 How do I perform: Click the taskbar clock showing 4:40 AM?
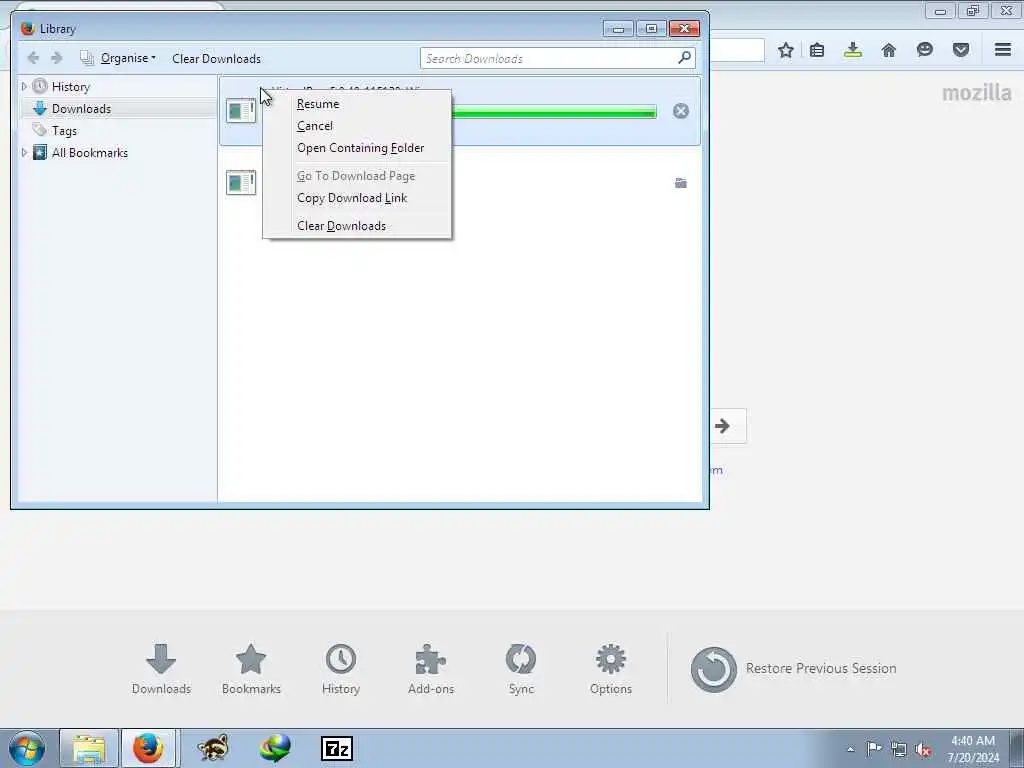pos(973,749)
